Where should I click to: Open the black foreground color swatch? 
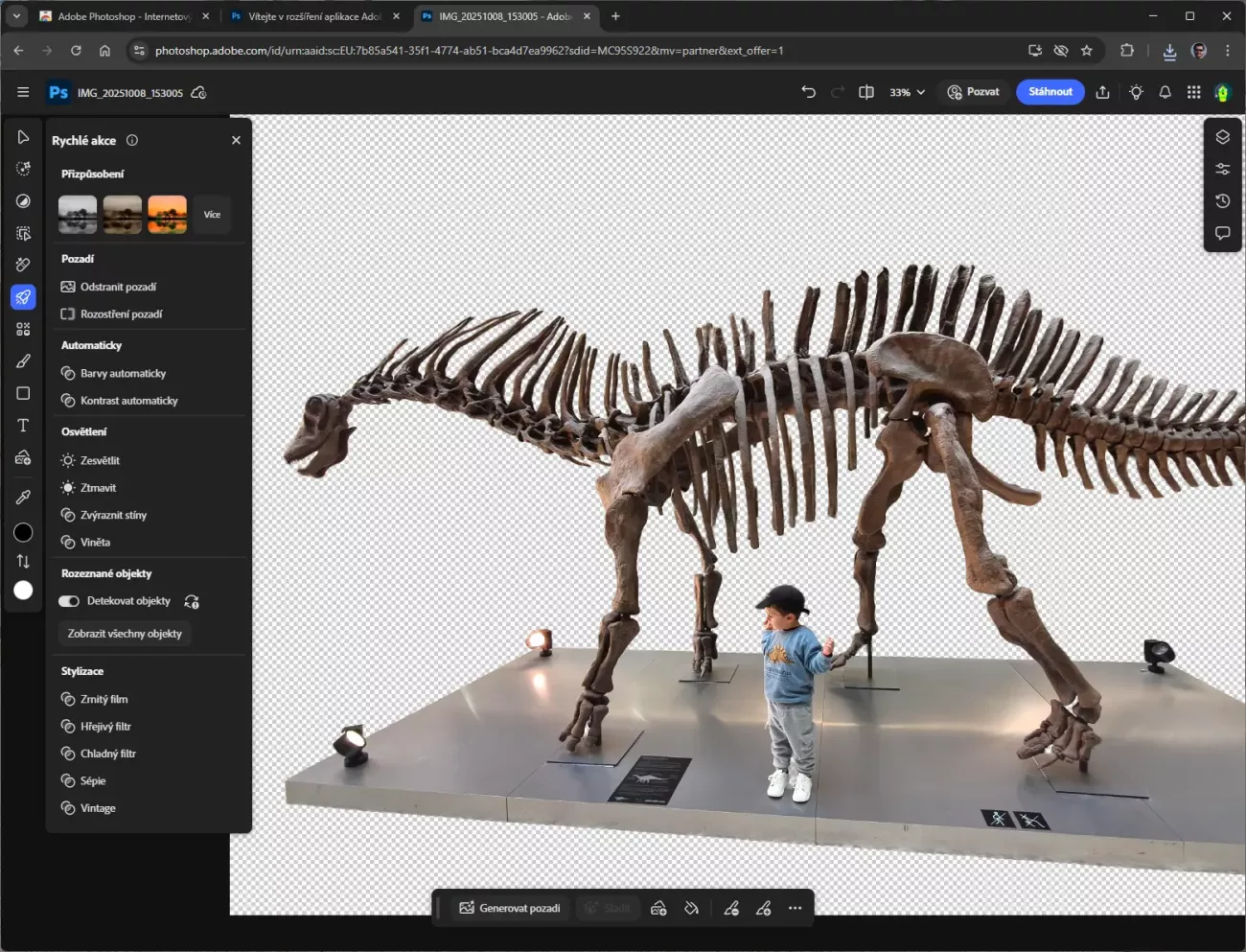tap(23, 533)
